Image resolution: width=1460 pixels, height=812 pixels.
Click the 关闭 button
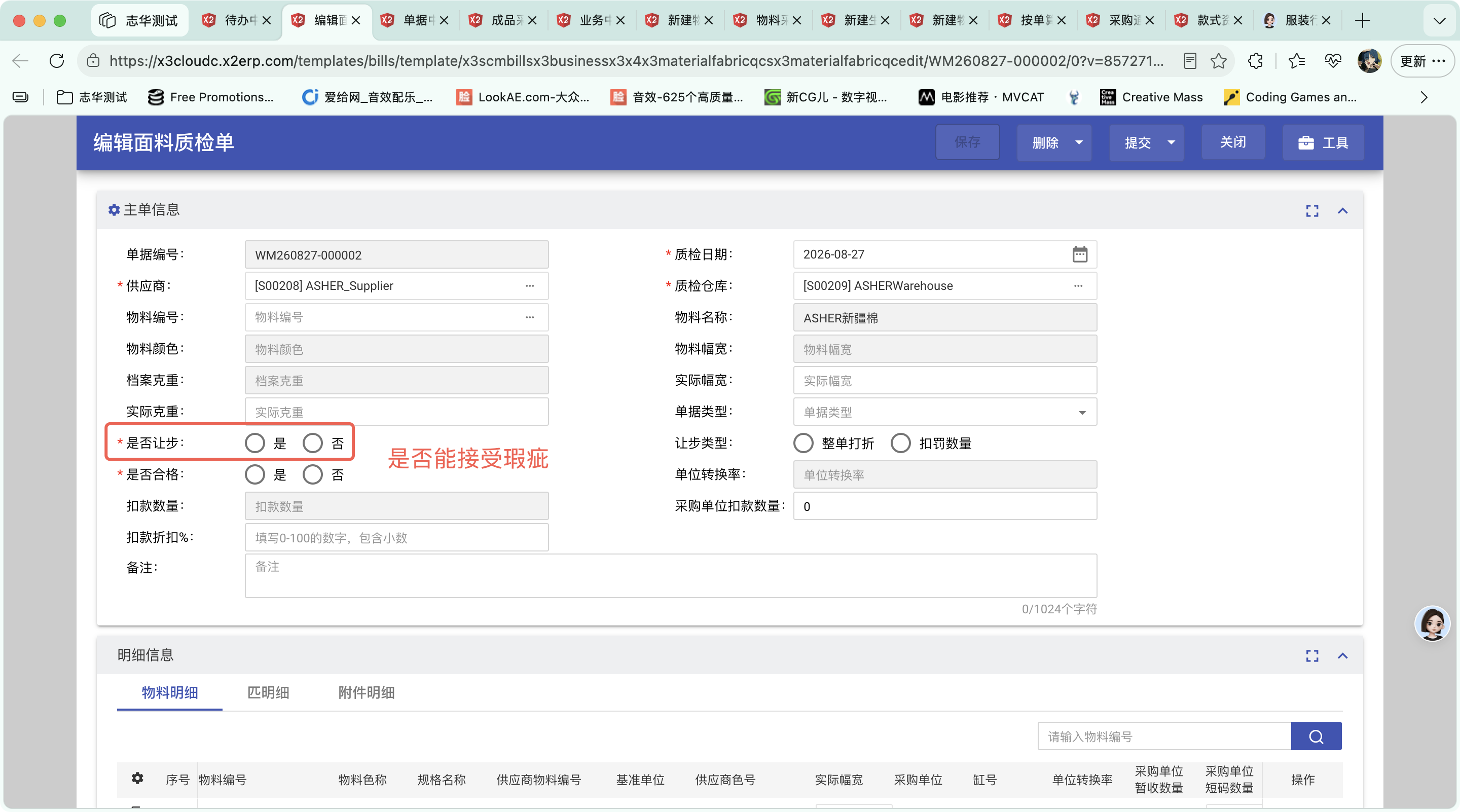pyautogui.click(x=1233, y=142)
